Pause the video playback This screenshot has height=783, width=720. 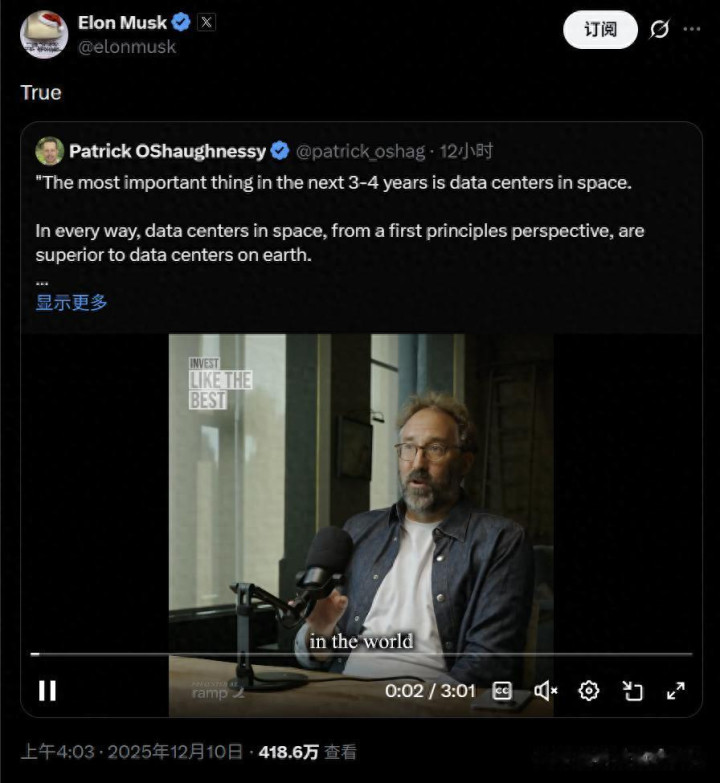(x=47, y=691)
